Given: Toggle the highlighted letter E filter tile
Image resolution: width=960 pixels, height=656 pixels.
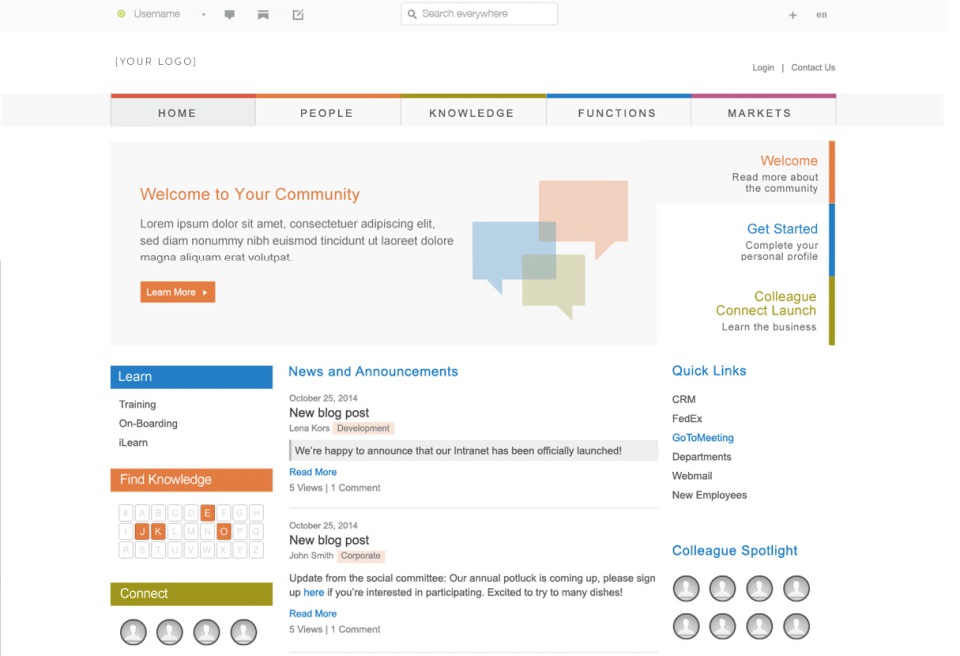Looking at the screenshot, I should 207,512.
